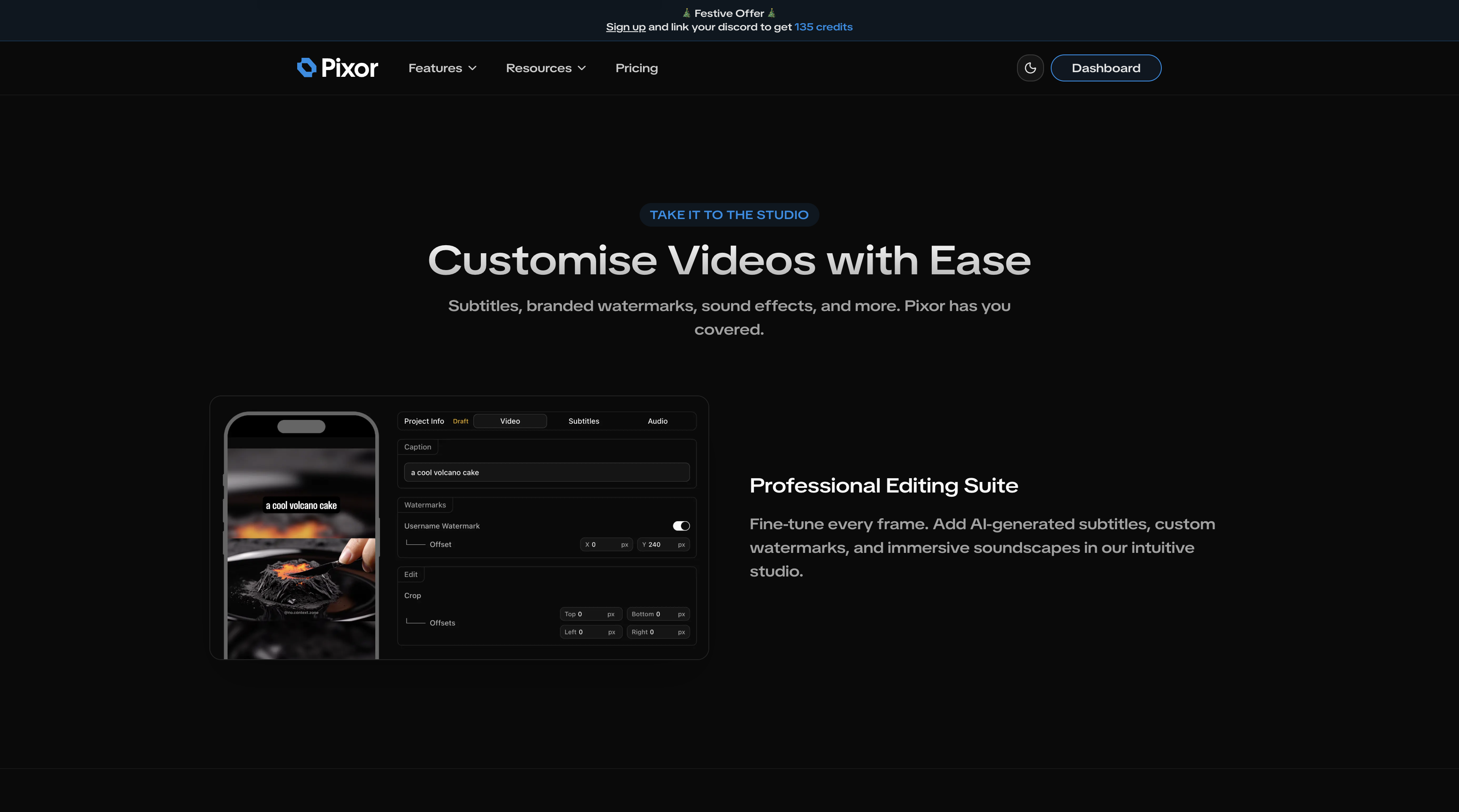Click the Sign up link
The width and height of the screenshot is (1459, 812).
pos(625,26)
